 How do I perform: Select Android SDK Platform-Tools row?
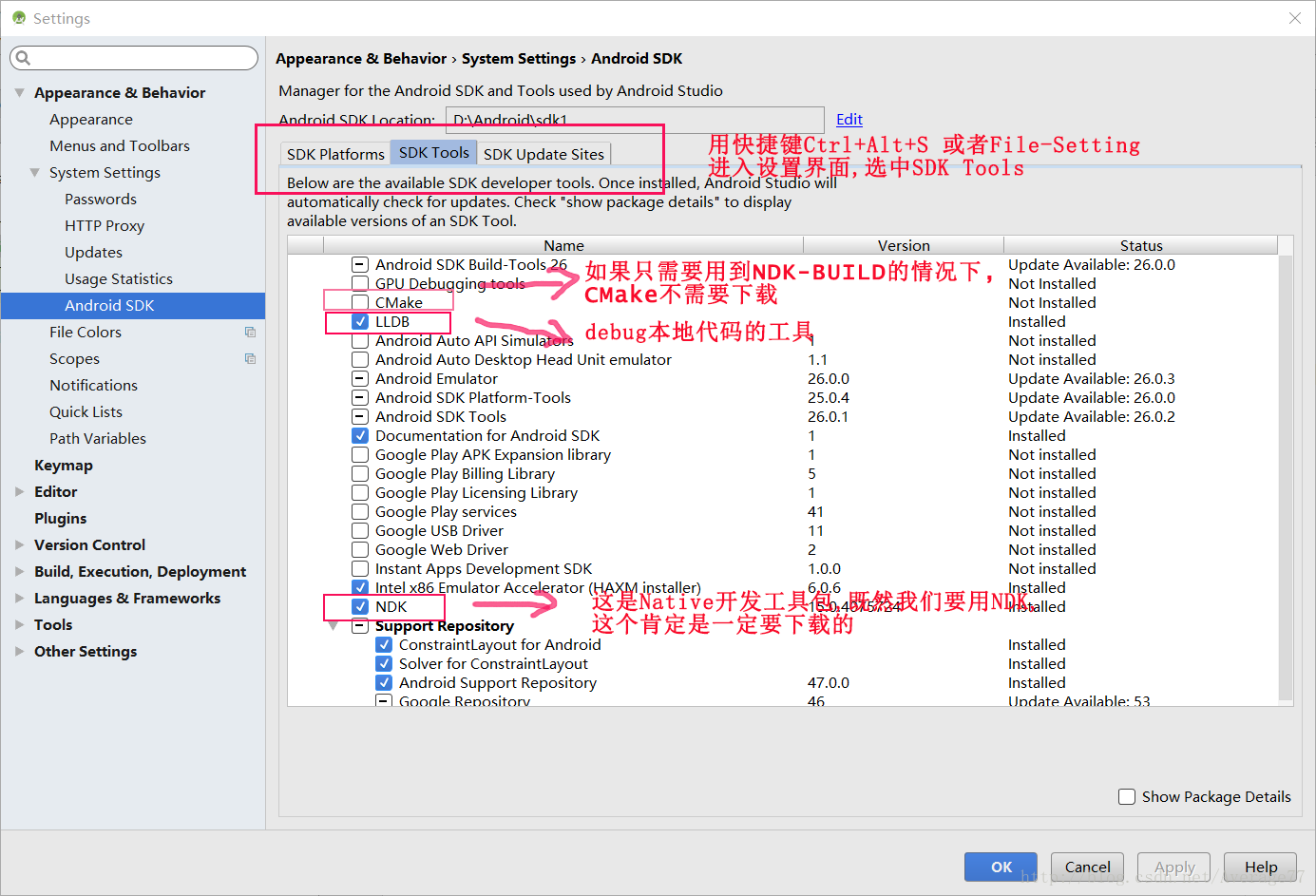(x=783, y=397)
